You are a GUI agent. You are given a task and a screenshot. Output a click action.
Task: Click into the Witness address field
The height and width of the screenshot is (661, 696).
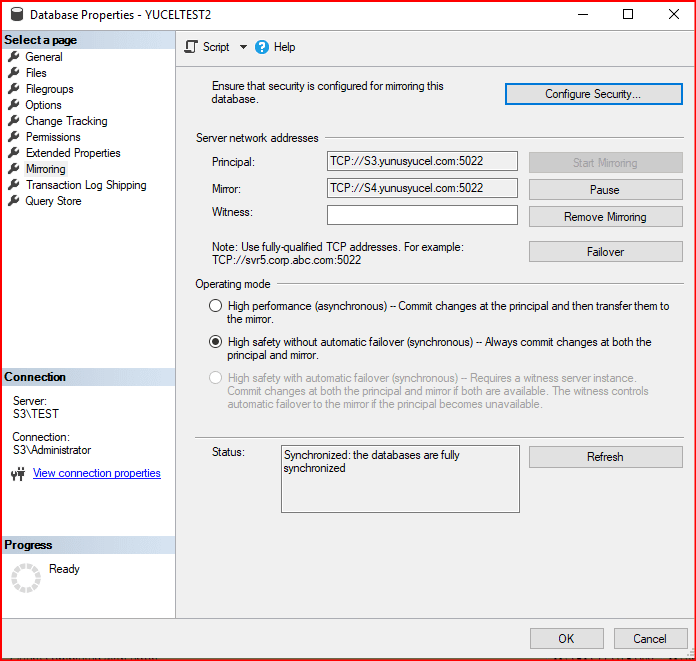coord(422,215)
